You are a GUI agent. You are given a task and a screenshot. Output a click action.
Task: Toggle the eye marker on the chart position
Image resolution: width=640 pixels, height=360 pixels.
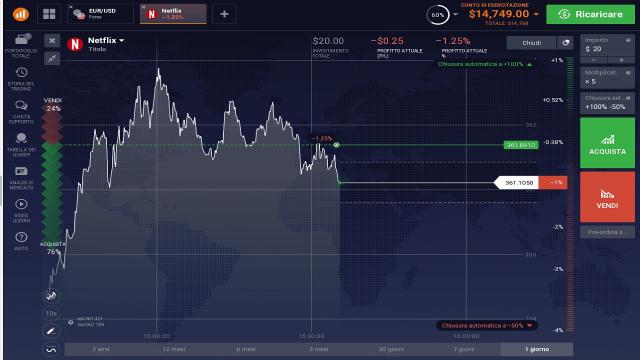tap(336, 145)
